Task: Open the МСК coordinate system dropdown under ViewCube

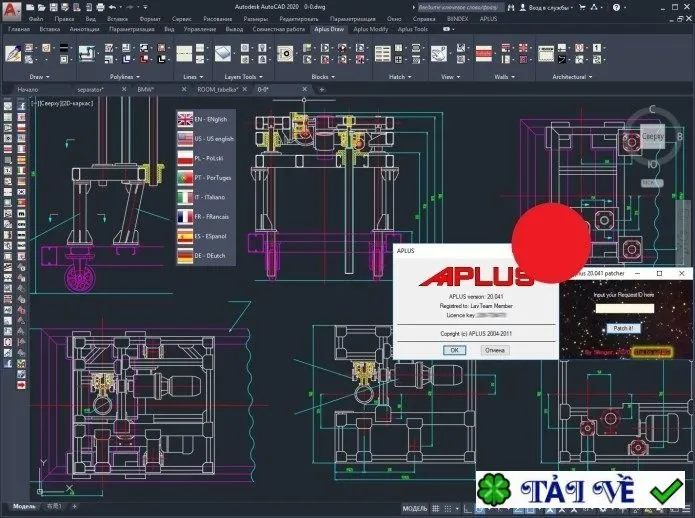Action: click(x=652, y=183)
